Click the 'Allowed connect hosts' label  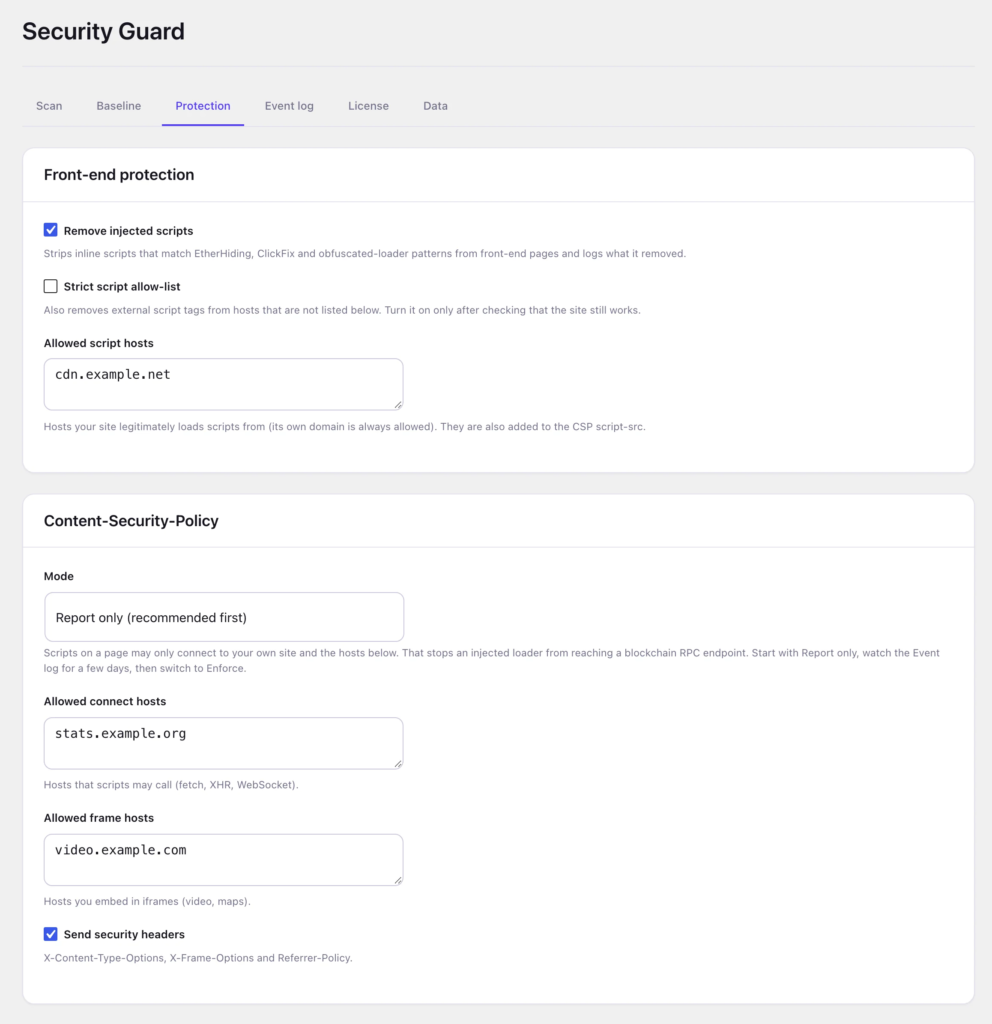pos(104,701)
